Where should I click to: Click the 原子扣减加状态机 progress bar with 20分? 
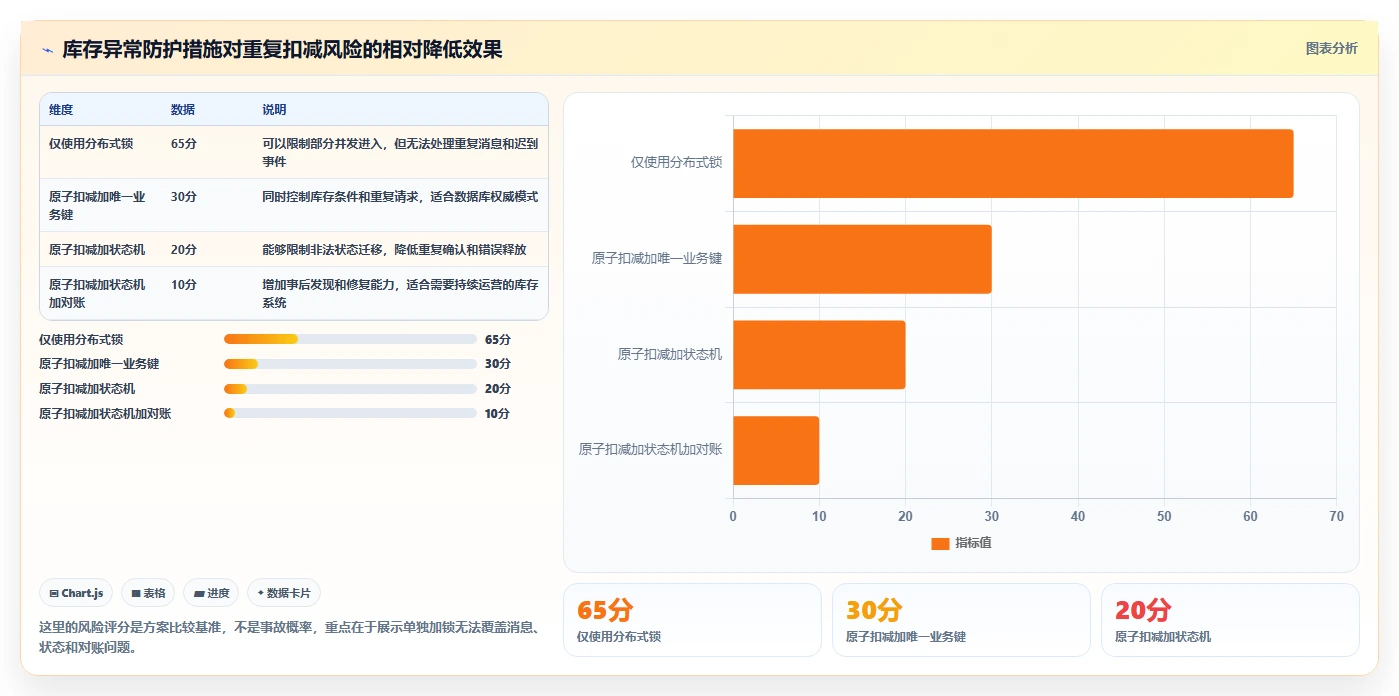point(350,389)
